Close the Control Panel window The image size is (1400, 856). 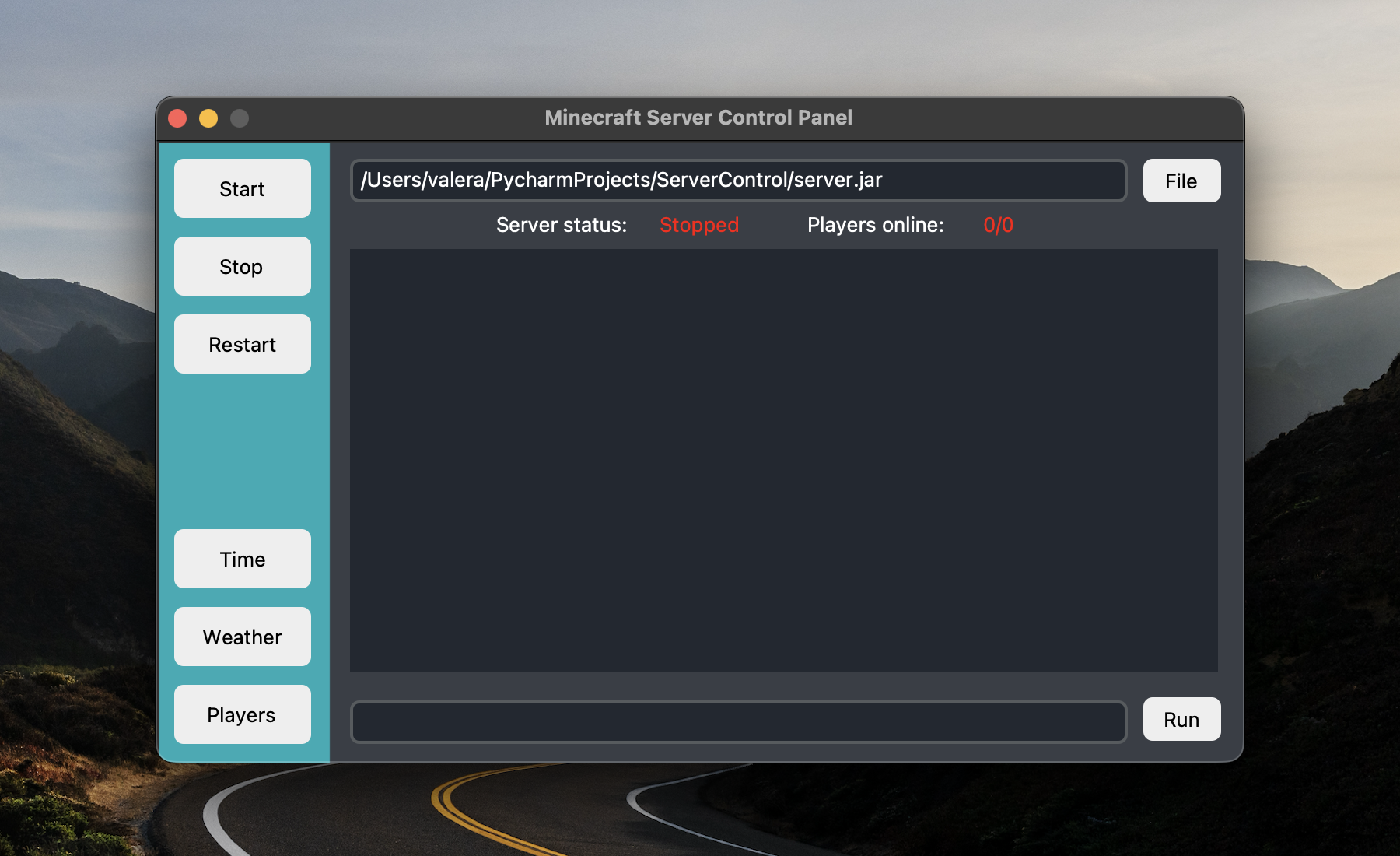(177, 118)
